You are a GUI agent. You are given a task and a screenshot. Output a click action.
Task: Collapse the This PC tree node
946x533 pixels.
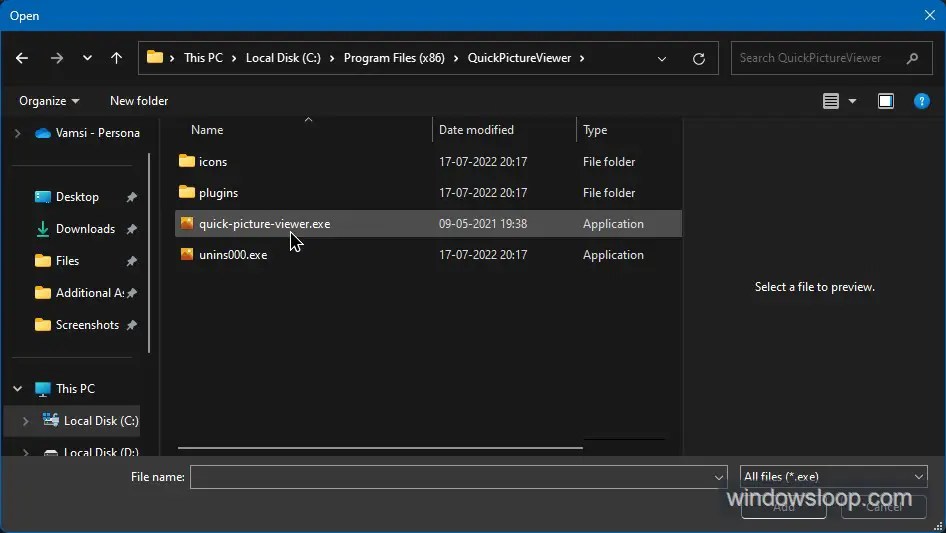click(x=17, y=389)
